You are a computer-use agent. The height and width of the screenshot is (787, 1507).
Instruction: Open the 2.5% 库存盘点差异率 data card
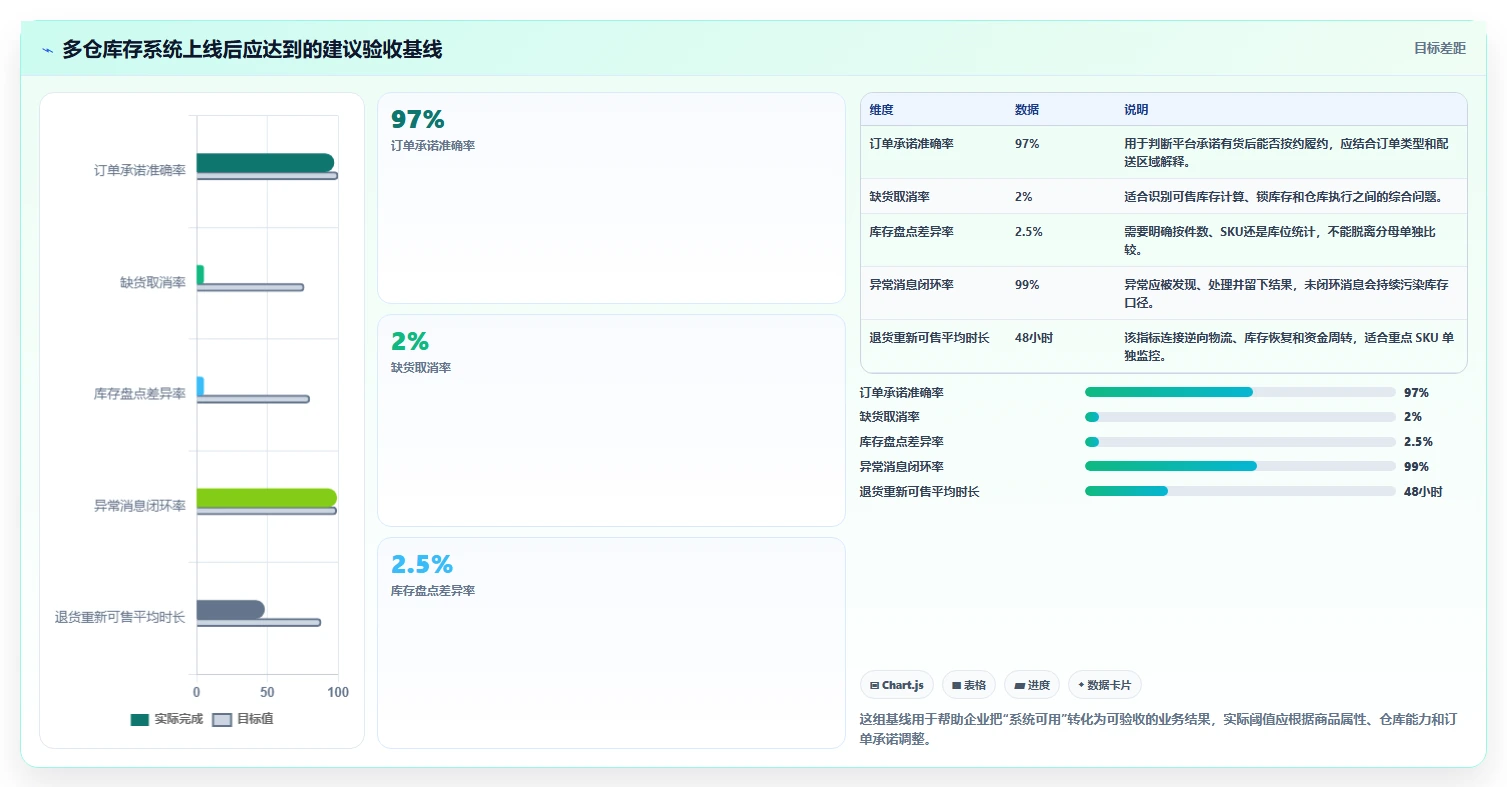(611, 643)
